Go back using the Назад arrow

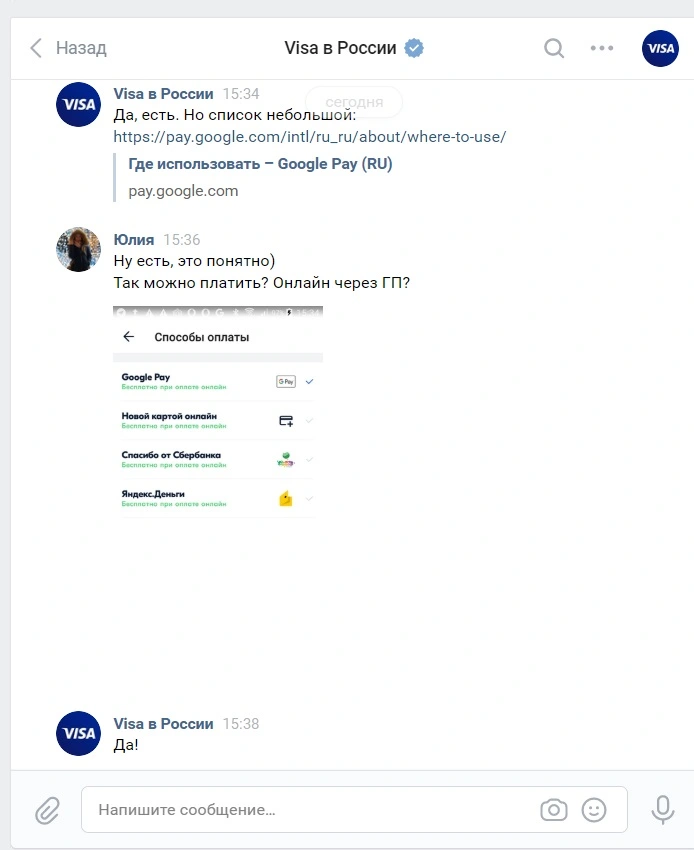(x=36, y=48)
